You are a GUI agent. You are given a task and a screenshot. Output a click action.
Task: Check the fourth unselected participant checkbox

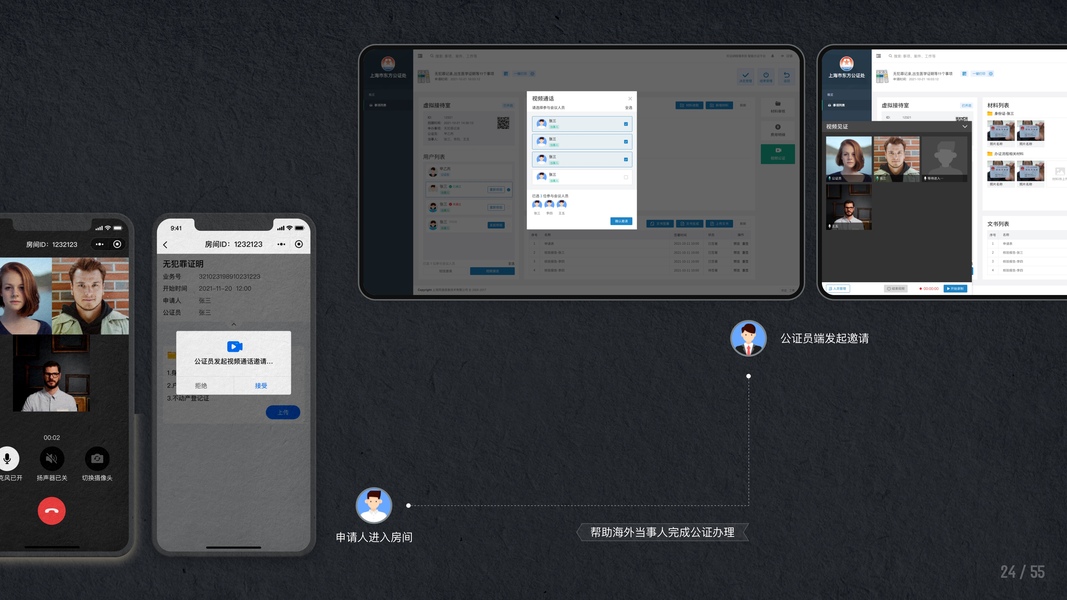626,177
